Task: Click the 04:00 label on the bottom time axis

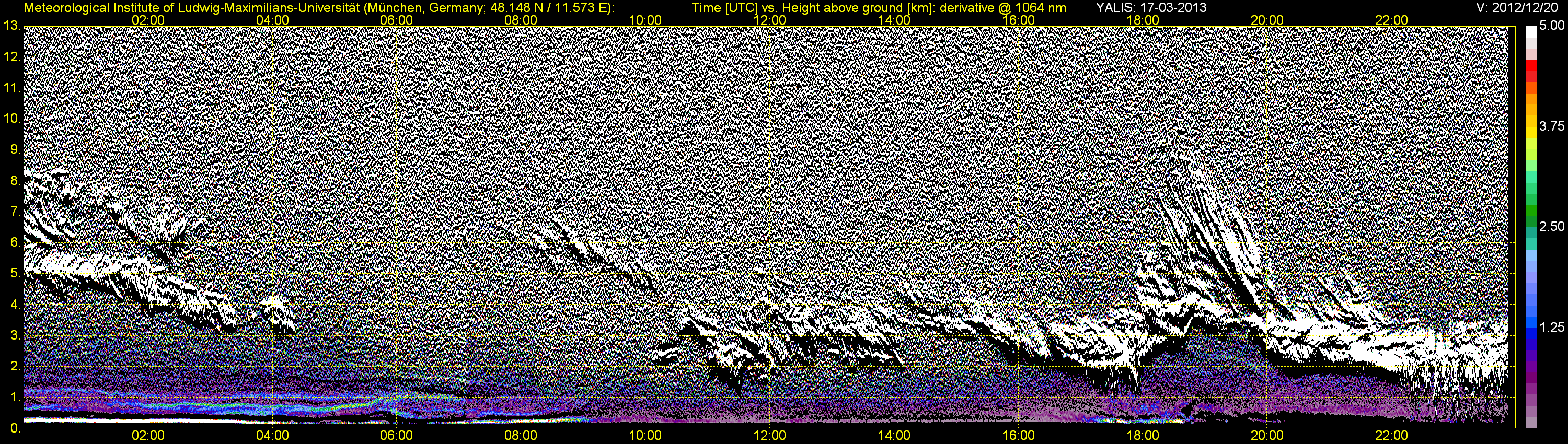Action: point(273,436)
